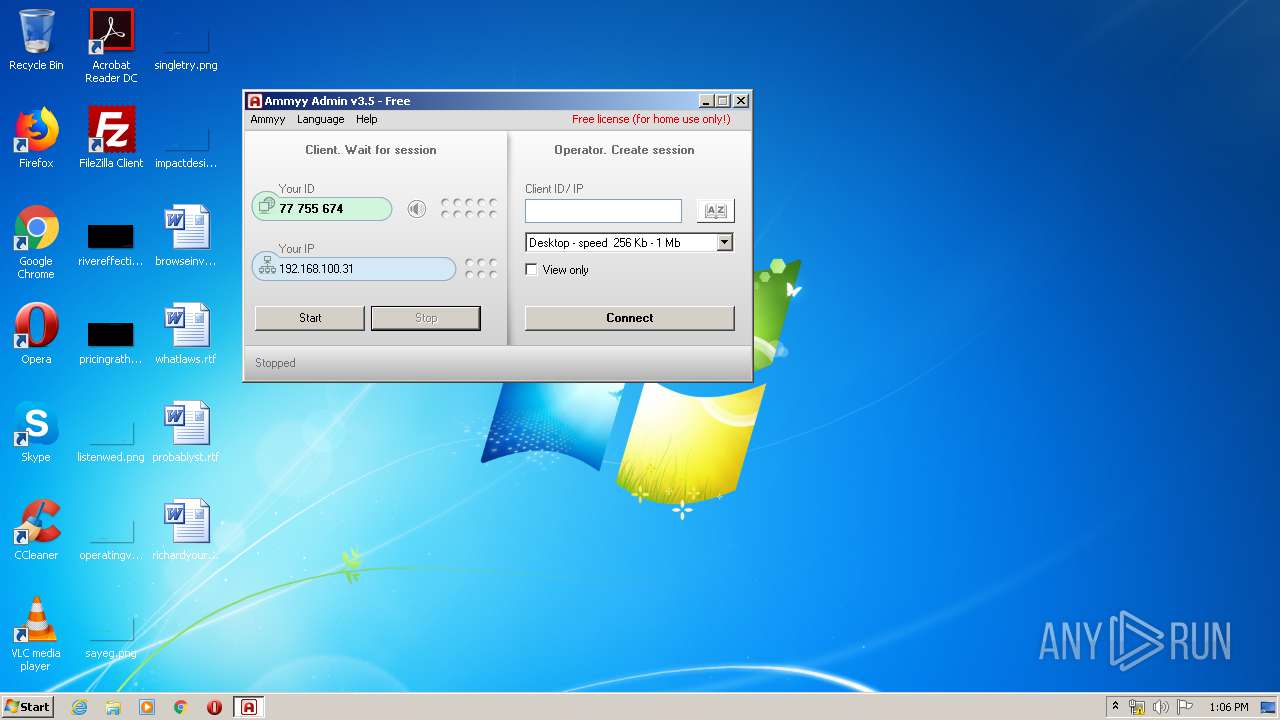Screen dimensions: 1280x720
Task: Select the pricingrath desktop file
Action: [x=111, y=342]
